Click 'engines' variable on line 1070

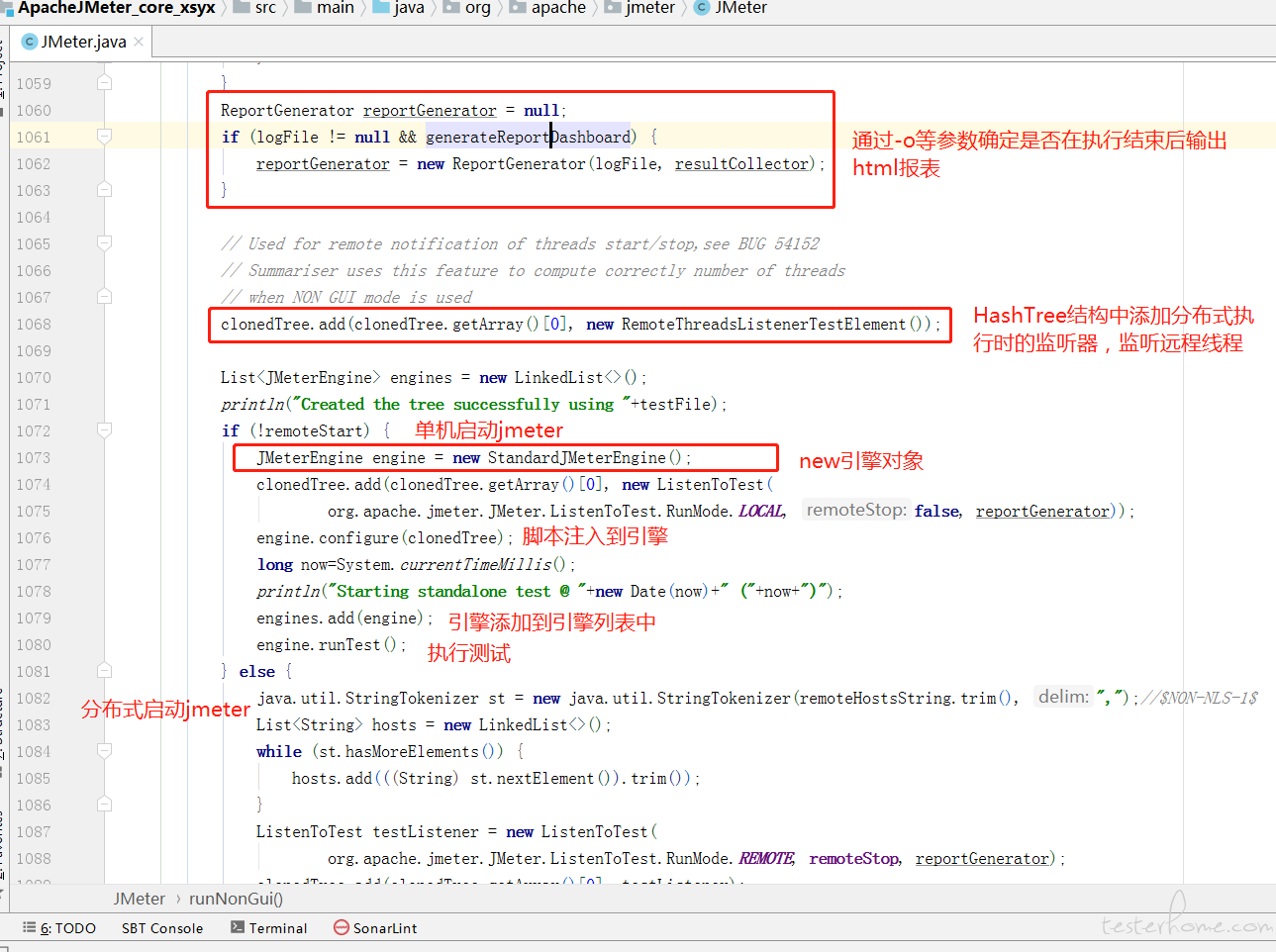pos(421,378)
